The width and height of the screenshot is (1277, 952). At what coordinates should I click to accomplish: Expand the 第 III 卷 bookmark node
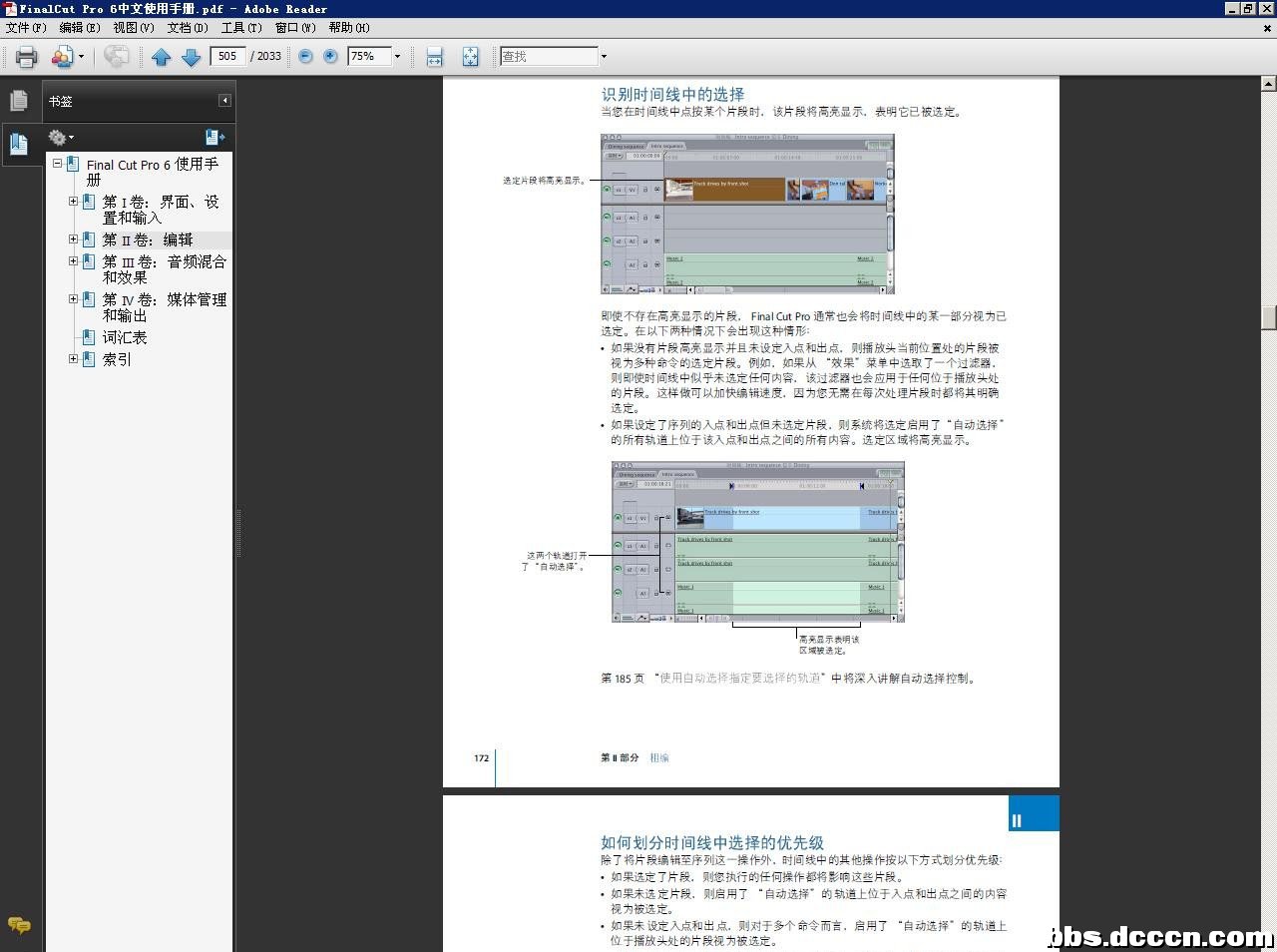click(73, 261)
